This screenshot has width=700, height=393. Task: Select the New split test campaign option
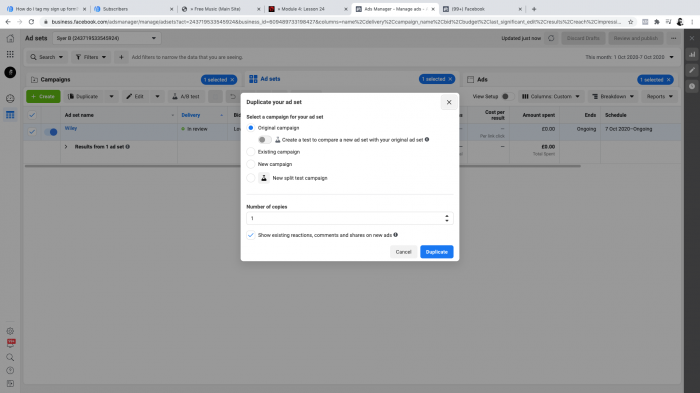point(251,178)
